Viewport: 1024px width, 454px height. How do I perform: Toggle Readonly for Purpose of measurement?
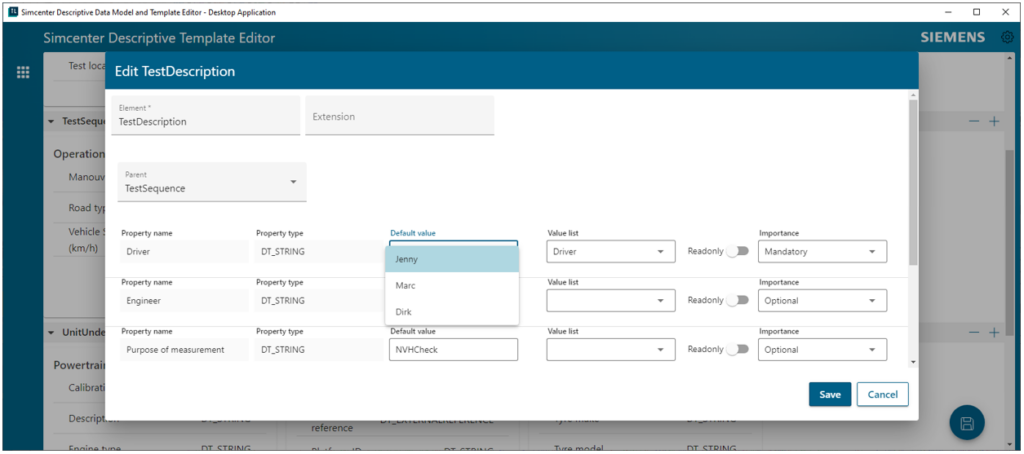click(738, 350)
